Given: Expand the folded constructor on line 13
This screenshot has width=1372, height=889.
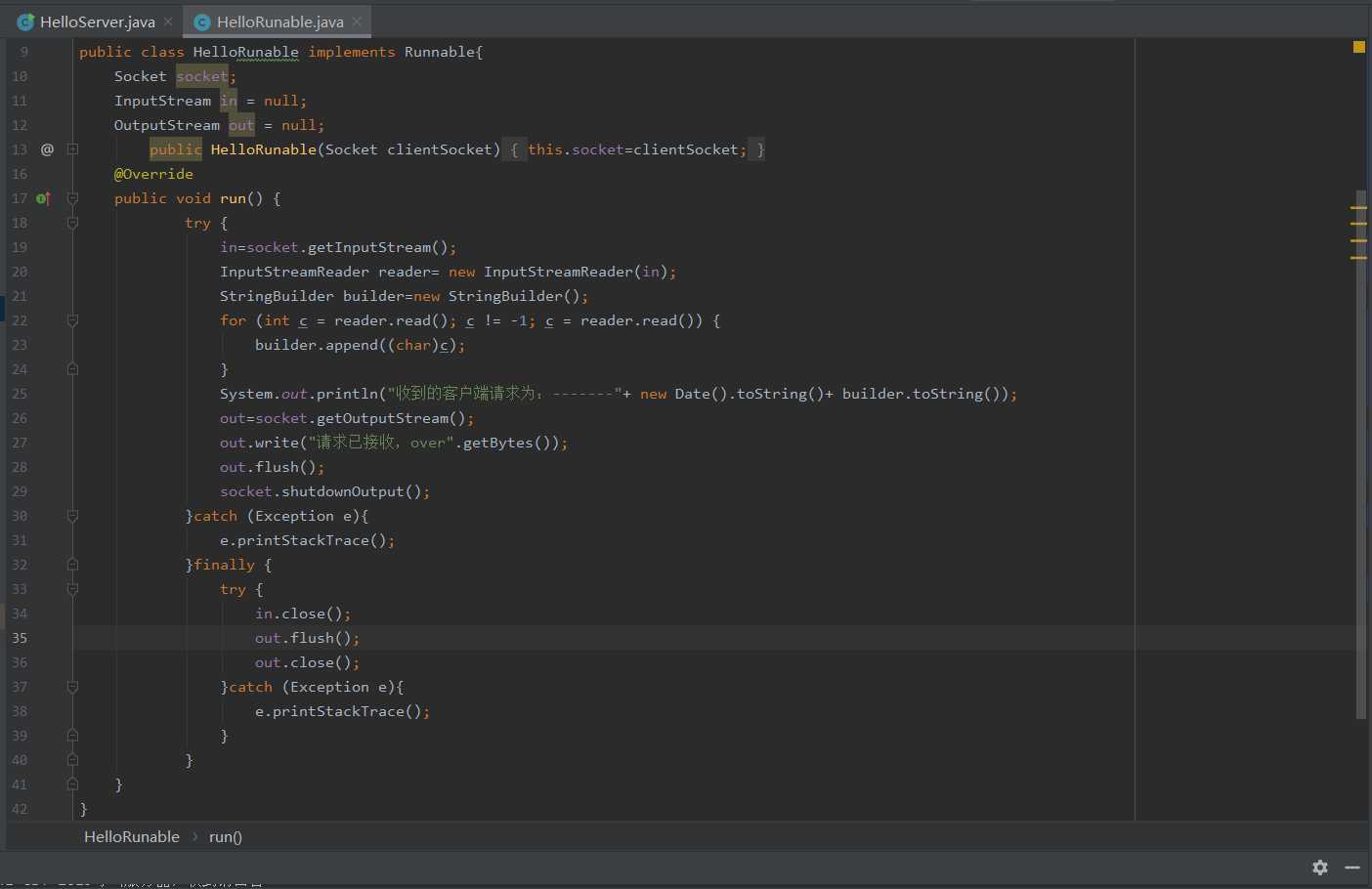Looking at the screenshot, I should coord(72,149).
